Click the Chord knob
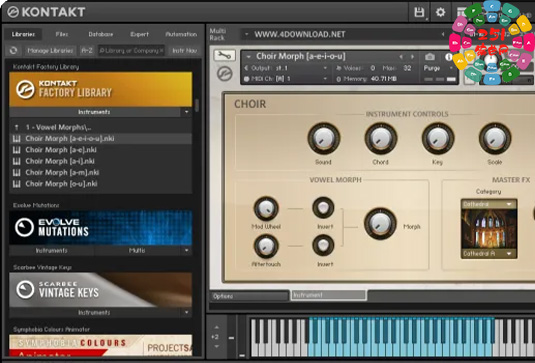535x363 pixels. tap(381, 139)
